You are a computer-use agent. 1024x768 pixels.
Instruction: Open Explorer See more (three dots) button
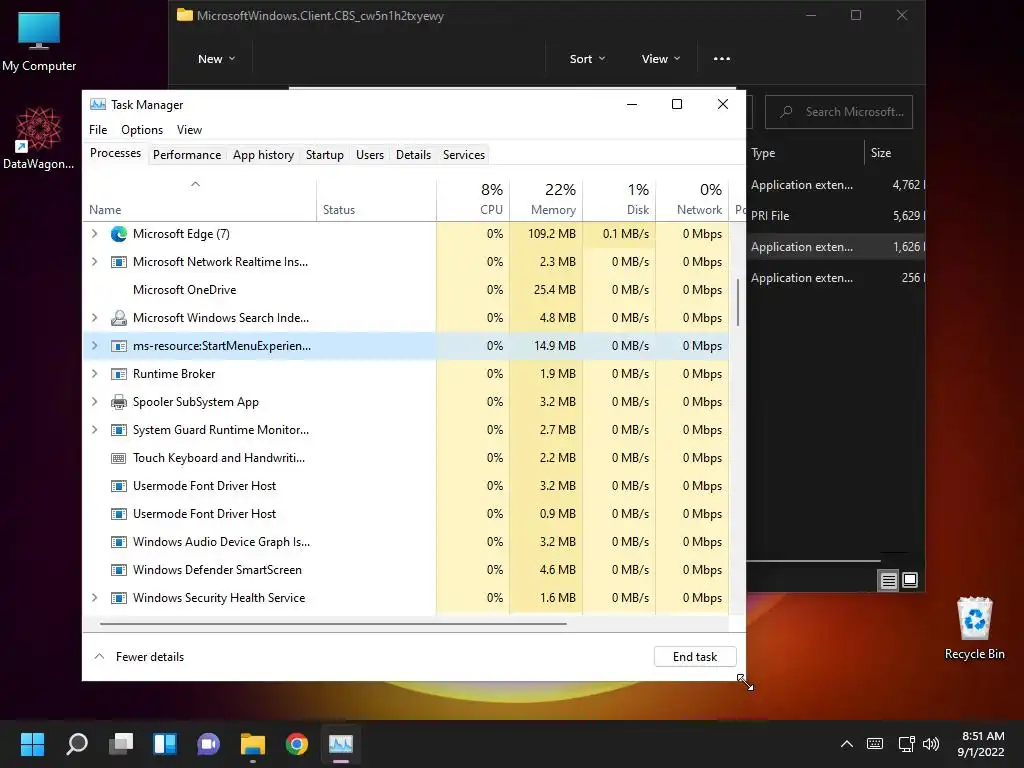pos(722,59)
